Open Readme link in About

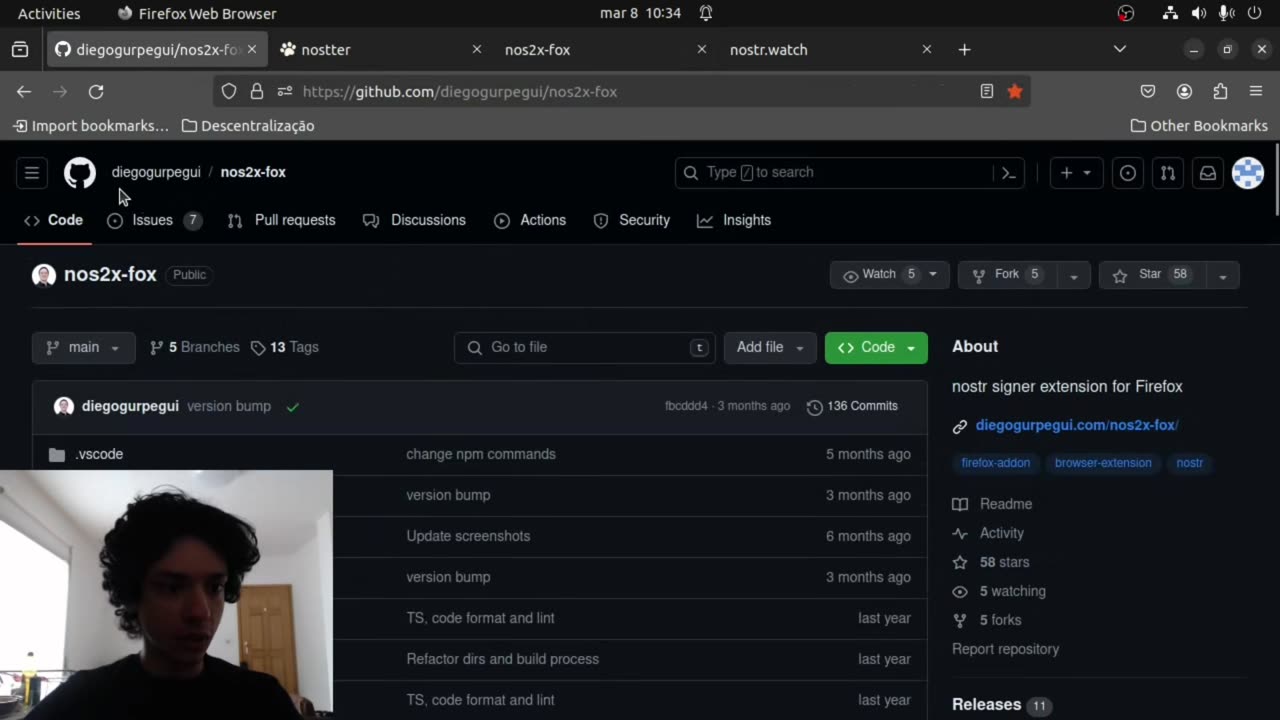point(993,504)
